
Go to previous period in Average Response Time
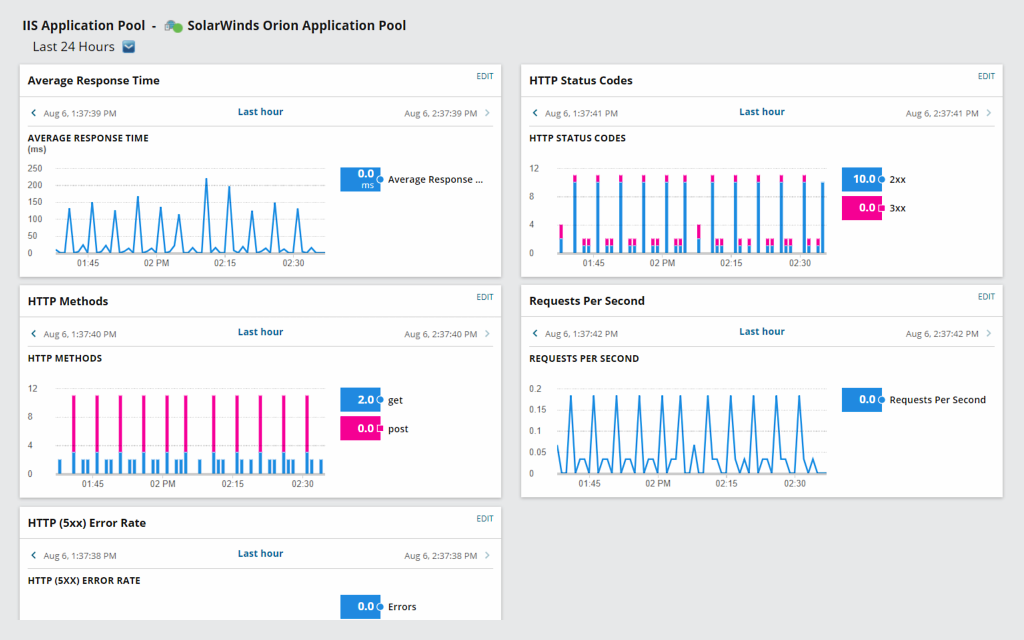[33, 114]
